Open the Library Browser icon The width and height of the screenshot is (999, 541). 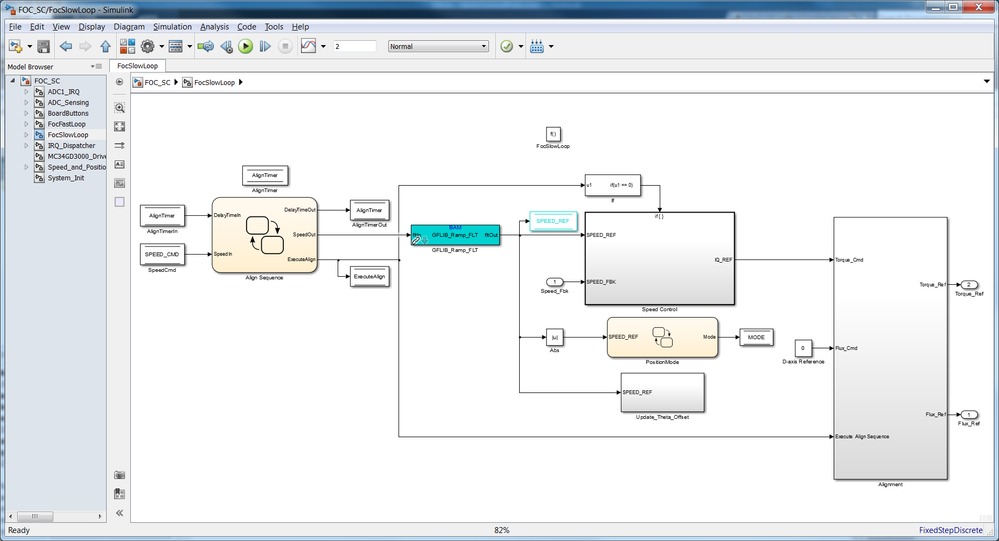[x=127, y=47]
